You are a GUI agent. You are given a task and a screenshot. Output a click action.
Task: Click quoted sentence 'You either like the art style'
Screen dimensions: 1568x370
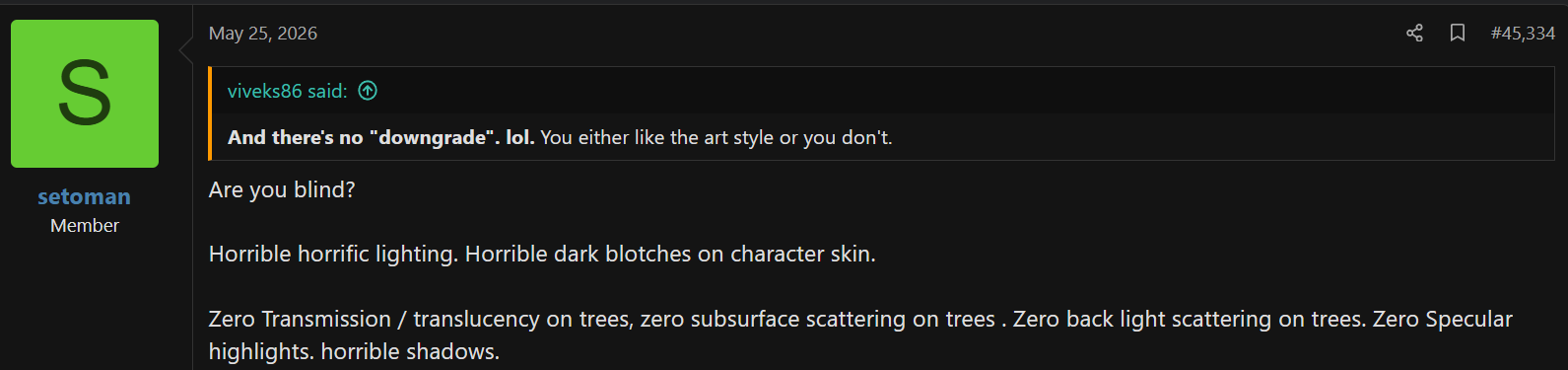[x=657, y=137]
